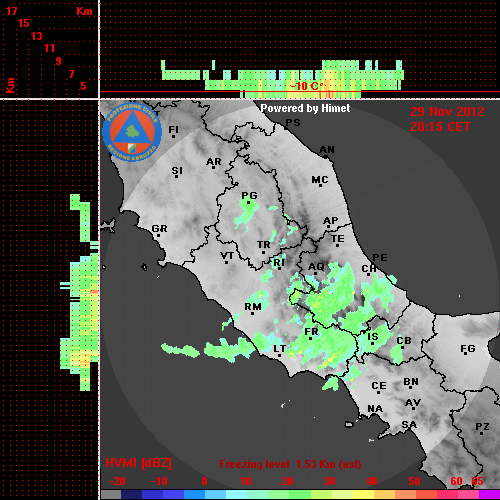Screen dimensions: 500x500
Task: Click the RM city marker
Action: (x=253, y=308)
